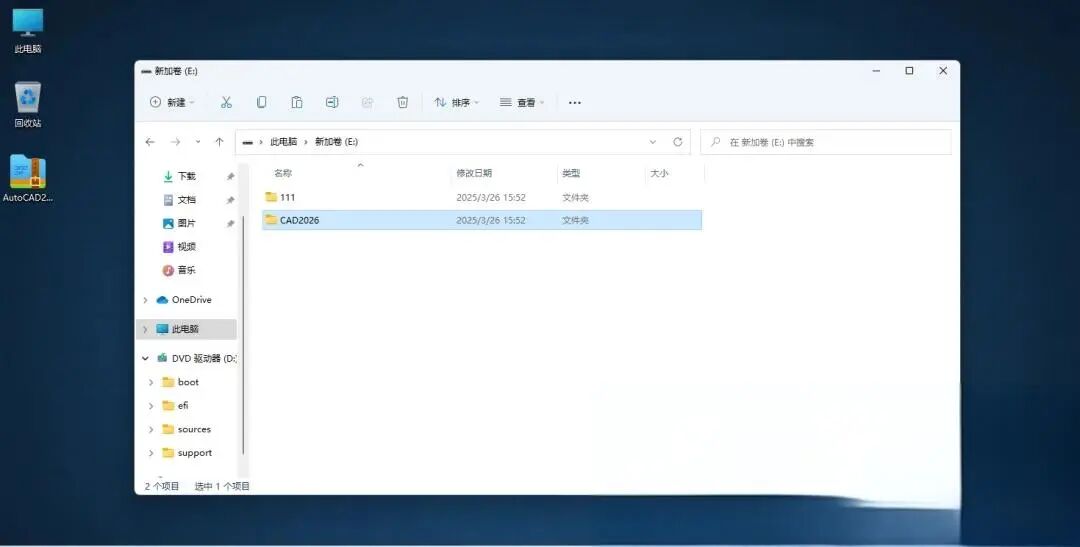Select the 111 folder name
Viewport: 1080px width, 547px height.
(288, 197)
